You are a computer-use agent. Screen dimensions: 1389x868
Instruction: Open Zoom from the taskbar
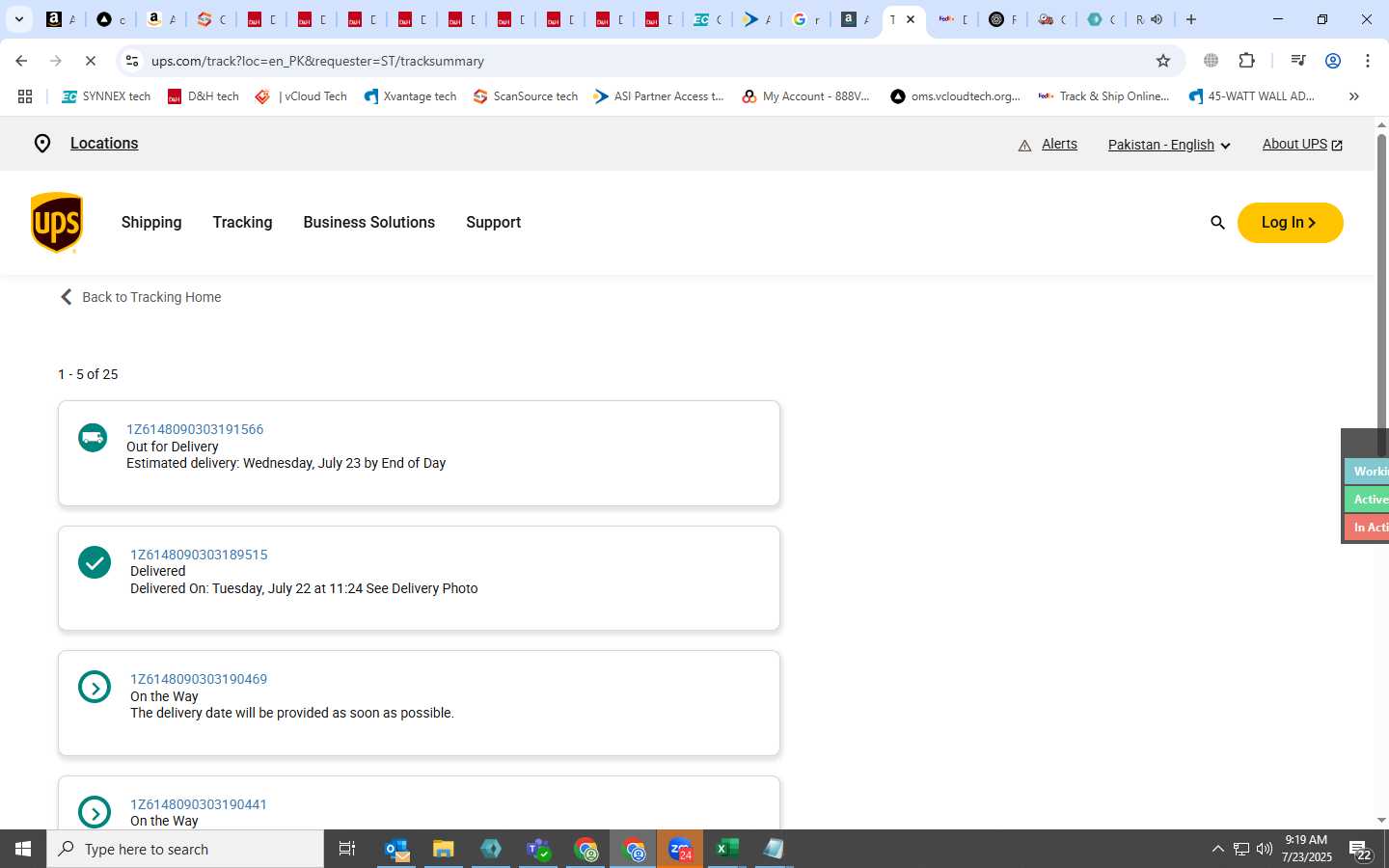tap(680, 850)
